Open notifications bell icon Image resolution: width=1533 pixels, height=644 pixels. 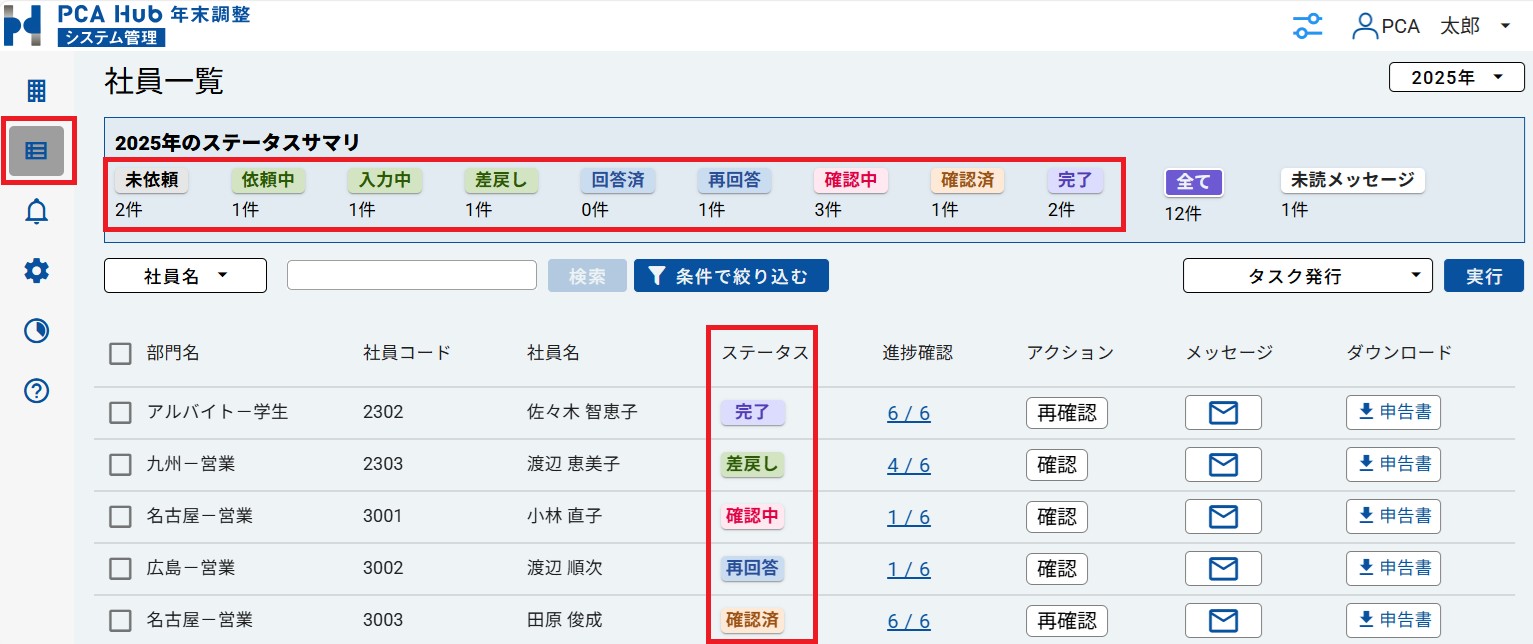(37, 211)
